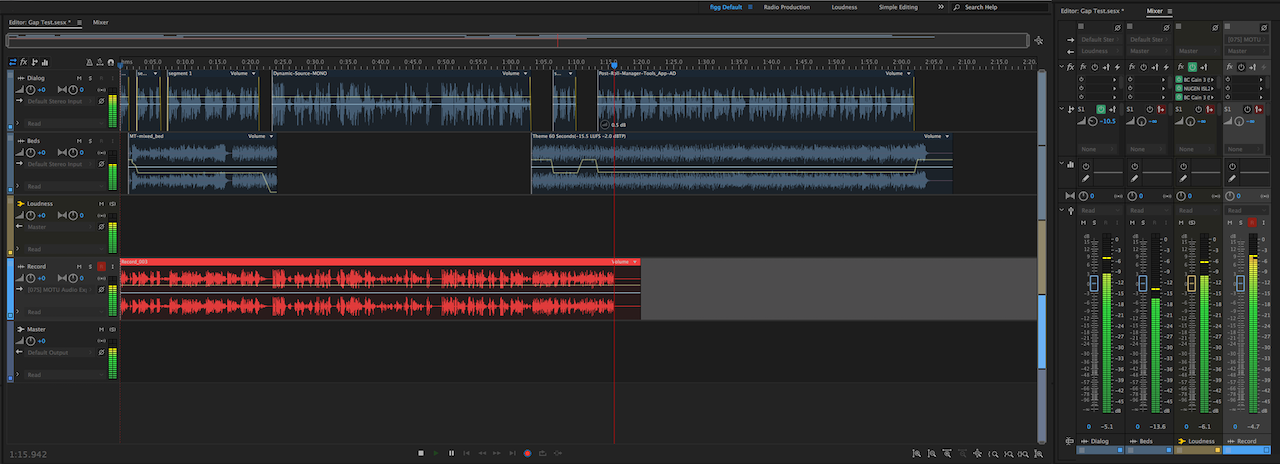The height and width of the screenshot is (464, 1280).
Task: Switch to the Mixer tab beside Editor
Action: (x=100, y=21)
